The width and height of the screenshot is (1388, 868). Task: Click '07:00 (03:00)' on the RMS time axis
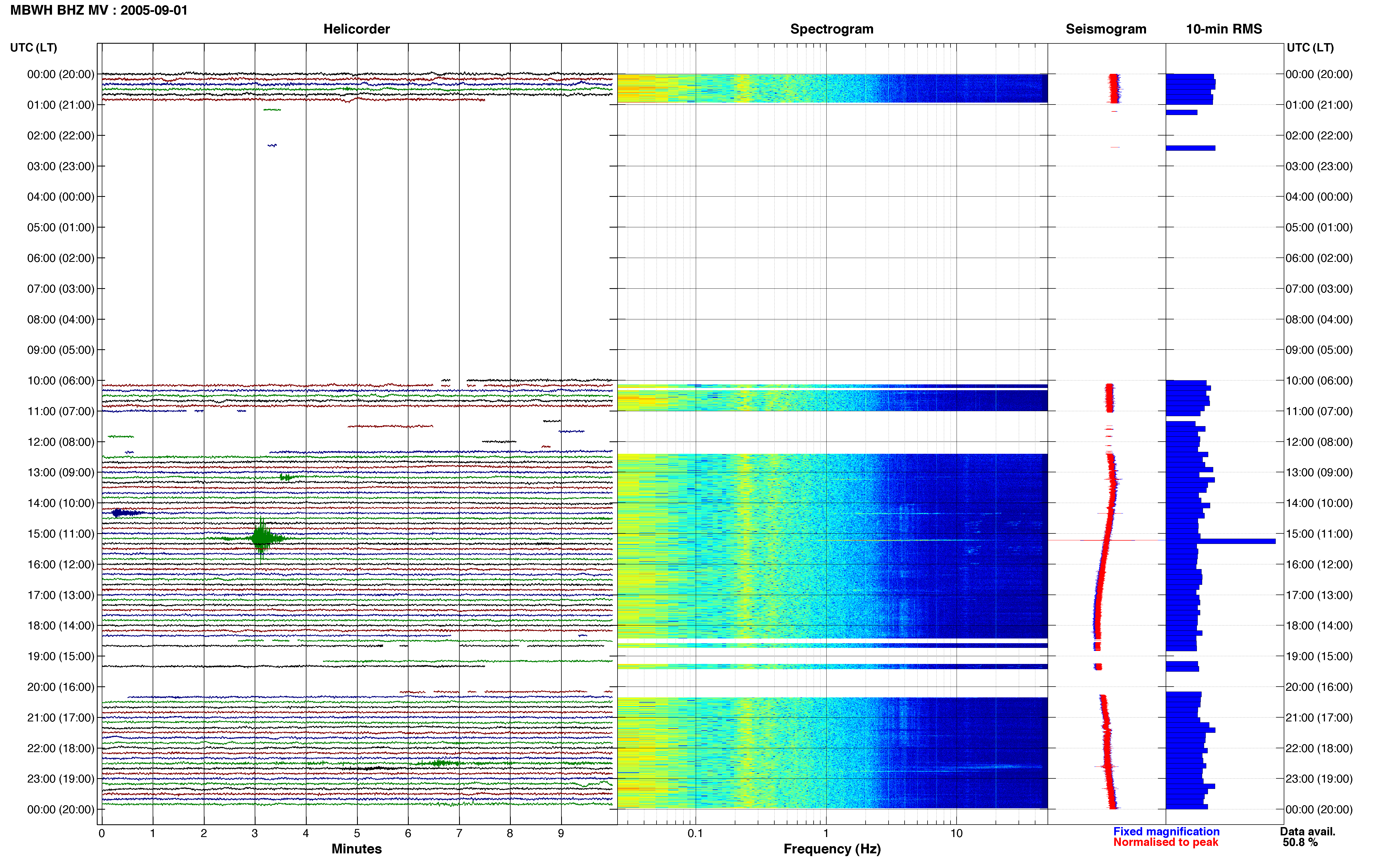1319,289
